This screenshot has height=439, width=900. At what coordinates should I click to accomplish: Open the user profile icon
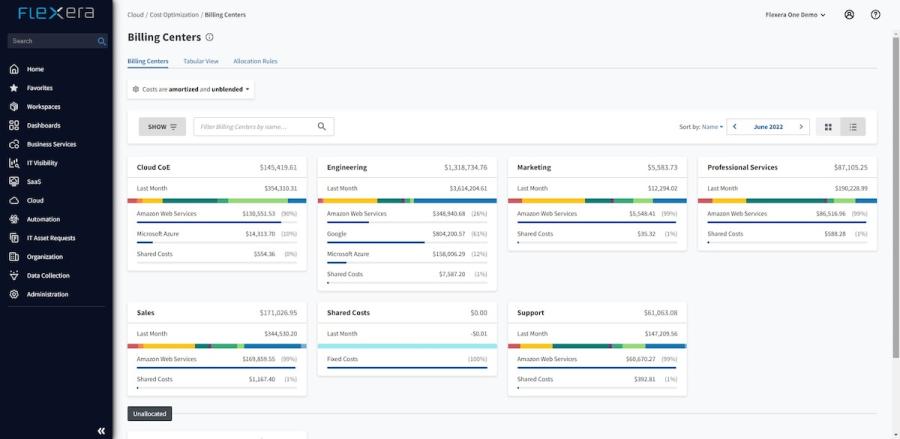(849, 15)
